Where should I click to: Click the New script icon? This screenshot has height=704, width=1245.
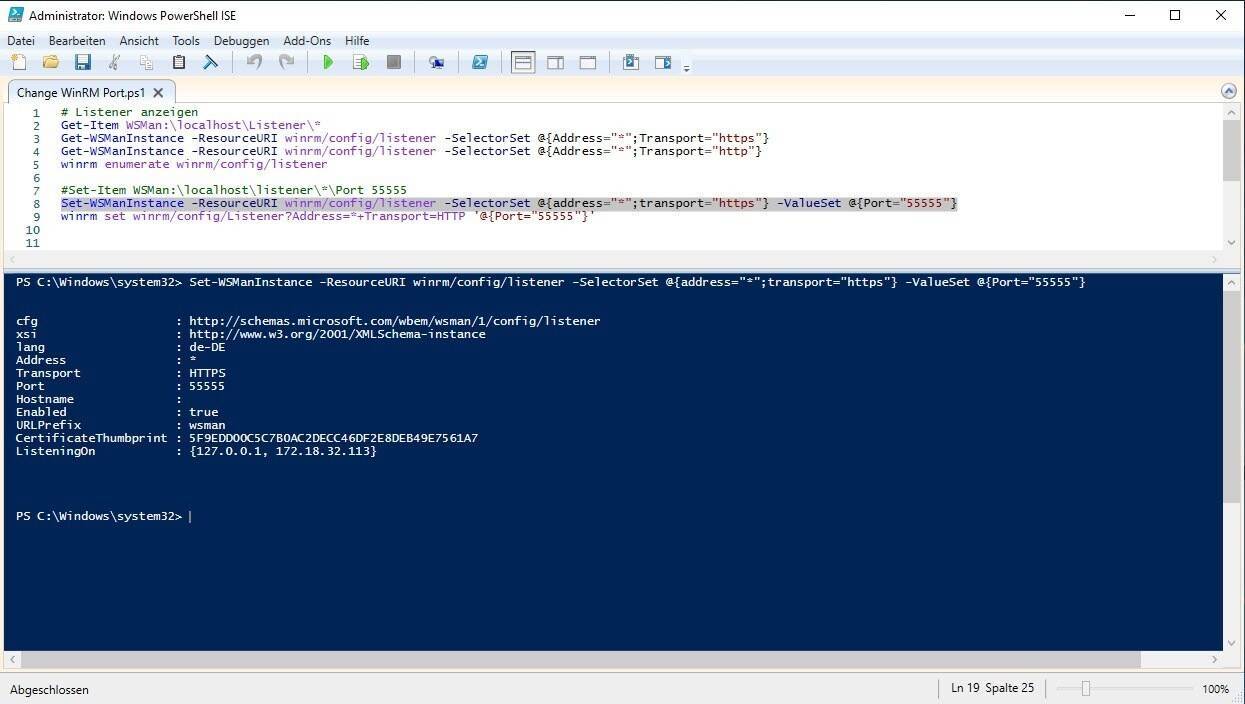coord(18,63)
